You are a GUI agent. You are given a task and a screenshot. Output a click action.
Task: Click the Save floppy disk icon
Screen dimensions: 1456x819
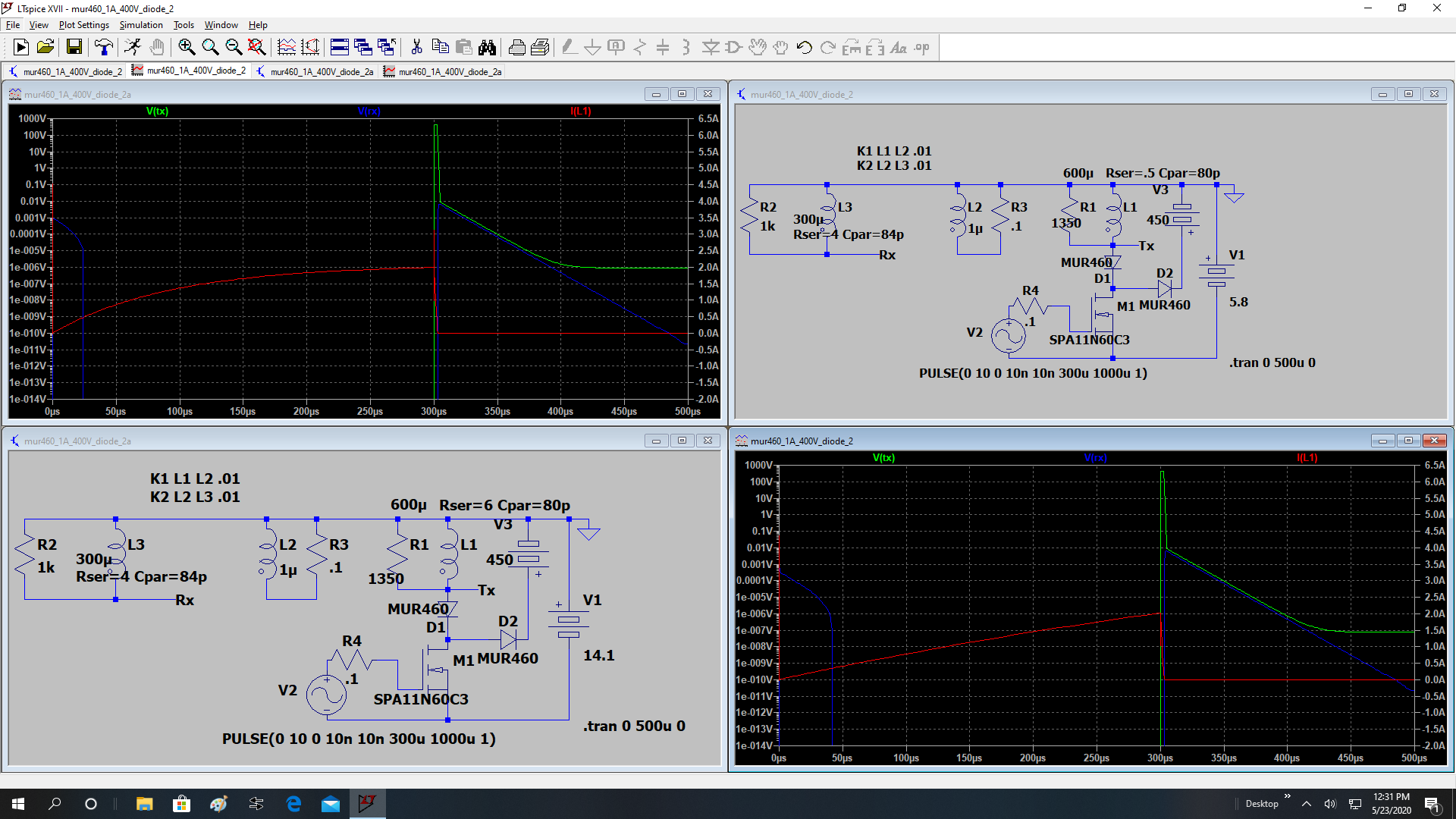tap(74, 48)
